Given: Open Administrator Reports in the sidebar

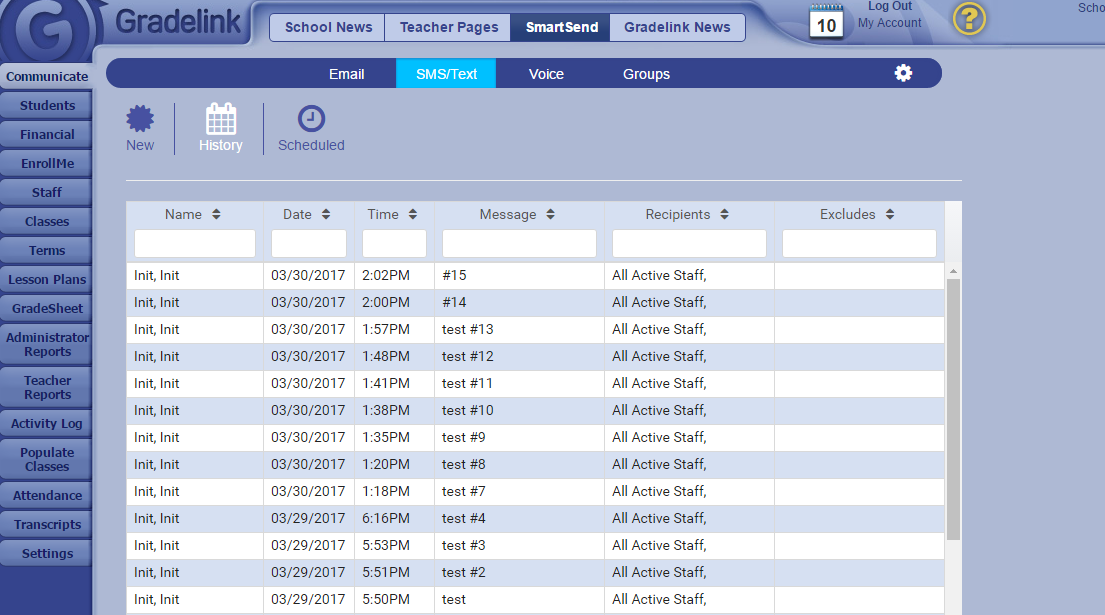Looking at the screenshot, I should (x=47, y=344).
